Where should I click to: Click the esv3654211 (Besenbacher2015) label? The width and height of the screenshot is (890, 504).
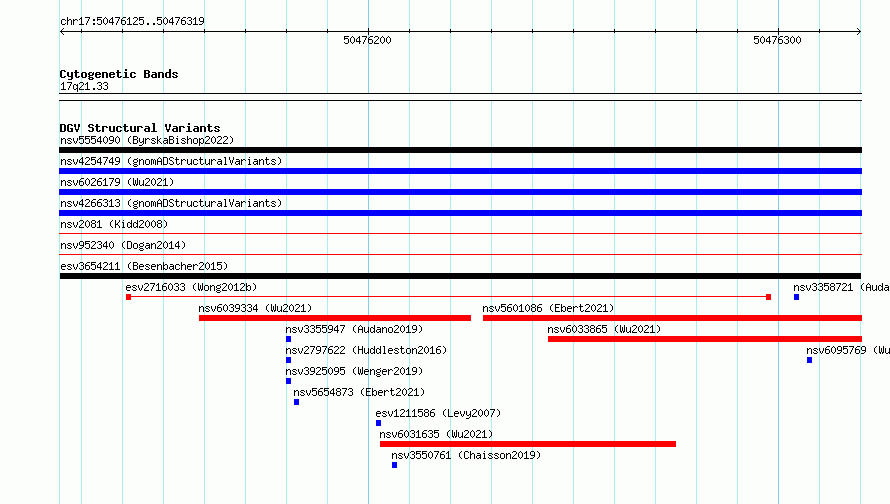[144, 266]
